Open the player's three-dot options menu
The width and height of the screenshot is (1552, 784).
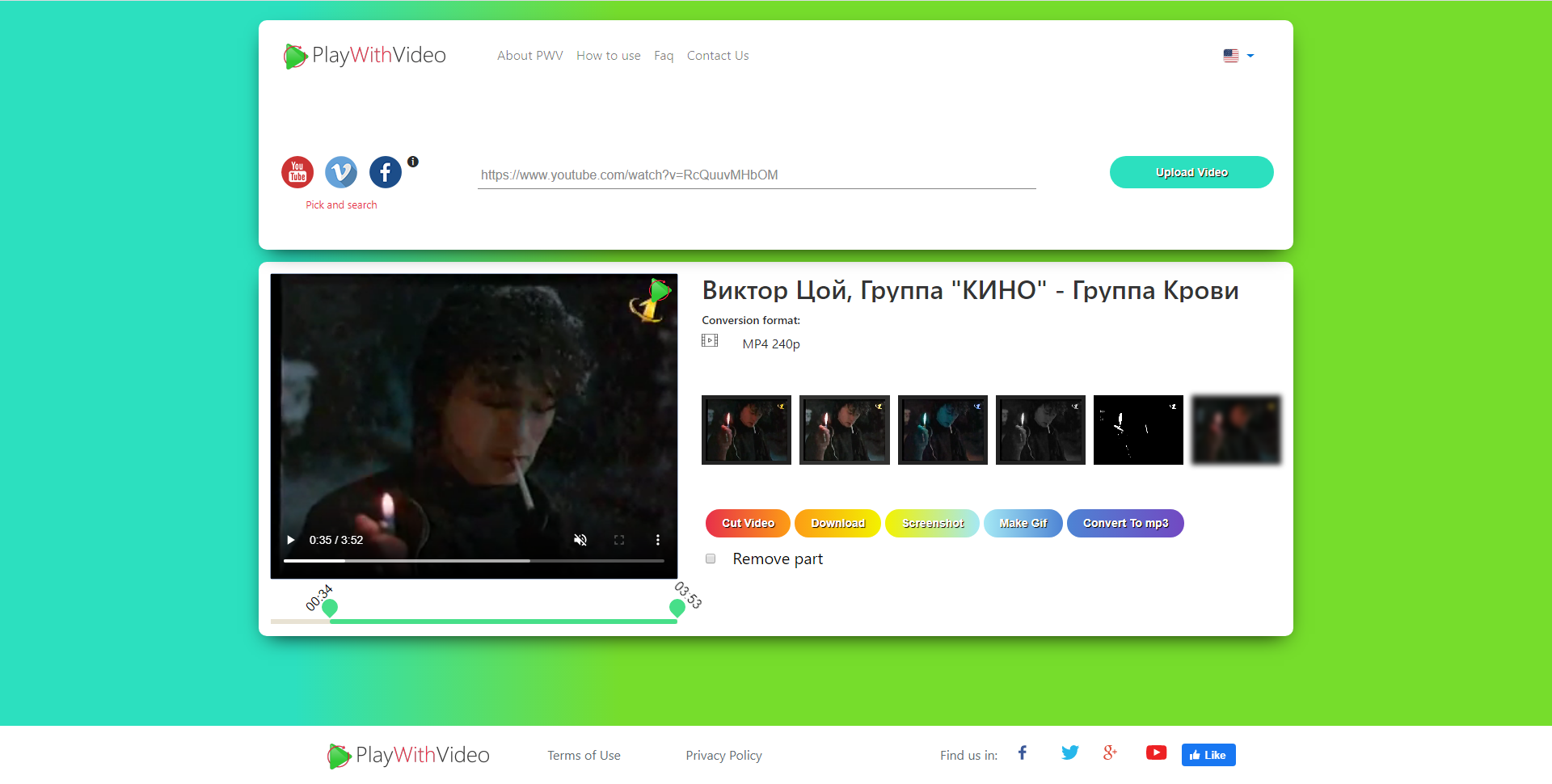[x=658, y=540]
